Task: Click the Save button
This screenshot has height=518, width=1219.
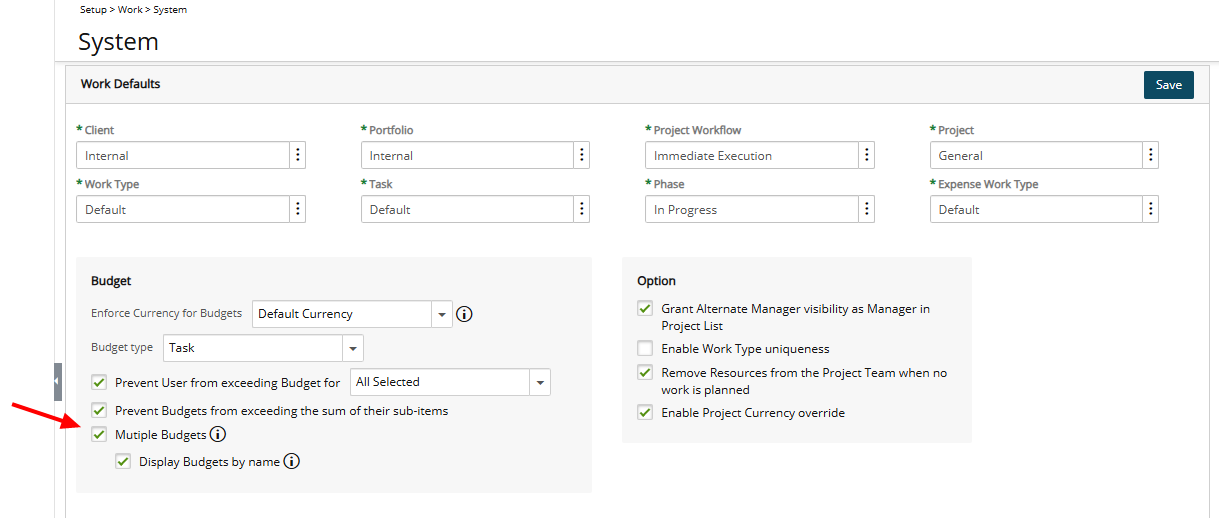Action: [1169, 85]
